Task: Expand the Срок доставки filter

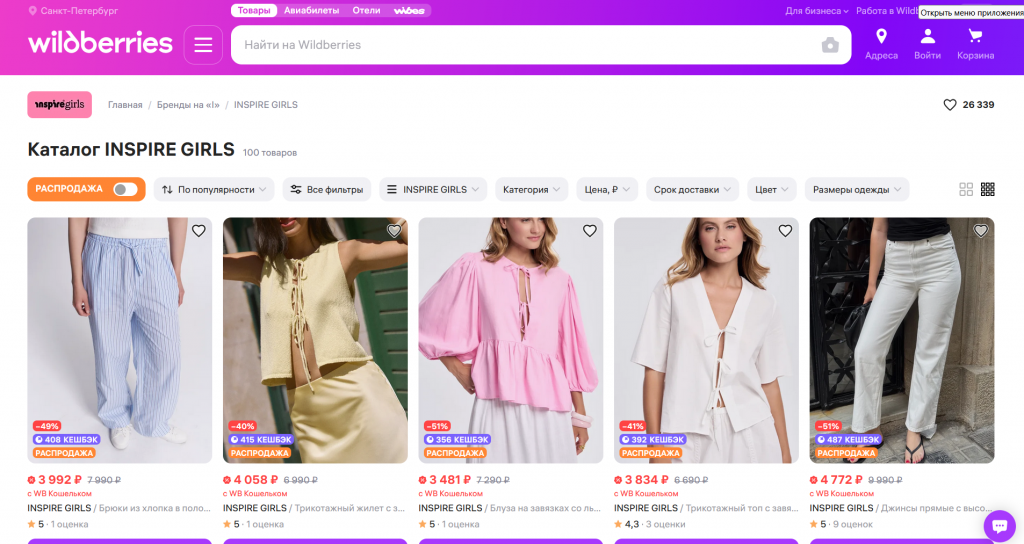Action: tap(693, 189)
